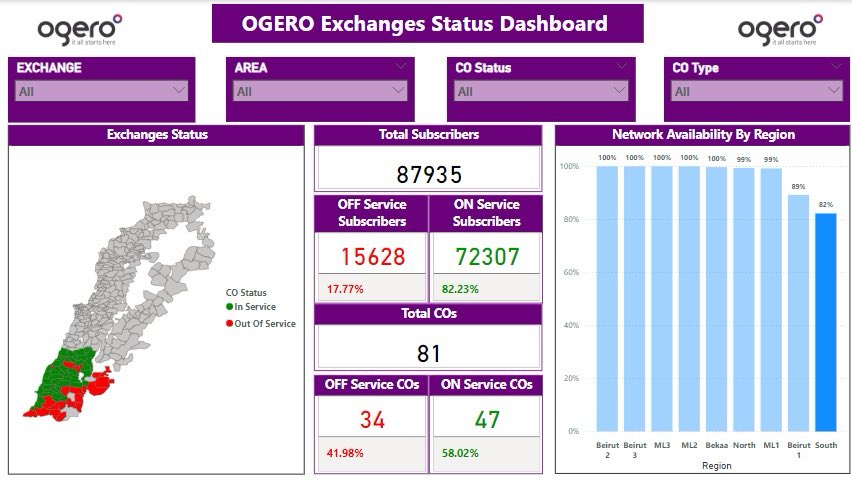Click the In Service legend label
The width and height of the screenshot is (852, 480).
[255, 307]
